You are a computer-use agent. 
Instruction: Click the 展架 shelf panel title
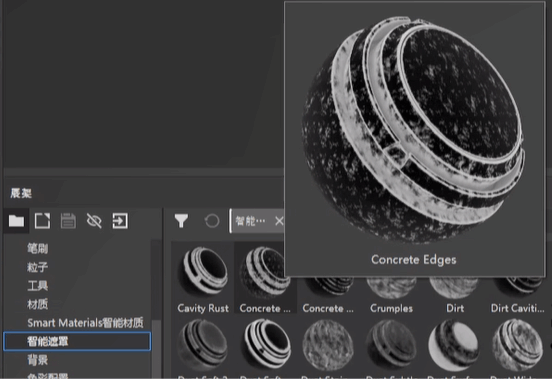(x=21, y=193)
